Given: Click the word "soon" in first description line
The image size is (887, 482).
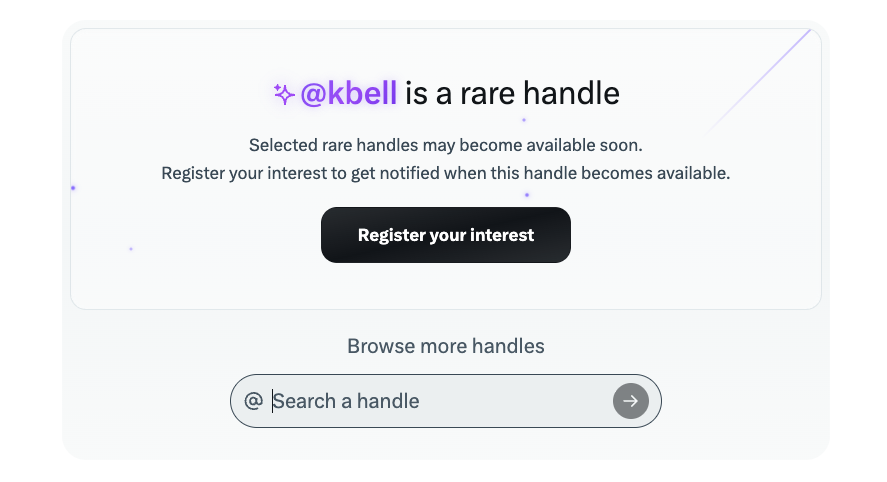Looking at the screenshot, I should 620,145.
